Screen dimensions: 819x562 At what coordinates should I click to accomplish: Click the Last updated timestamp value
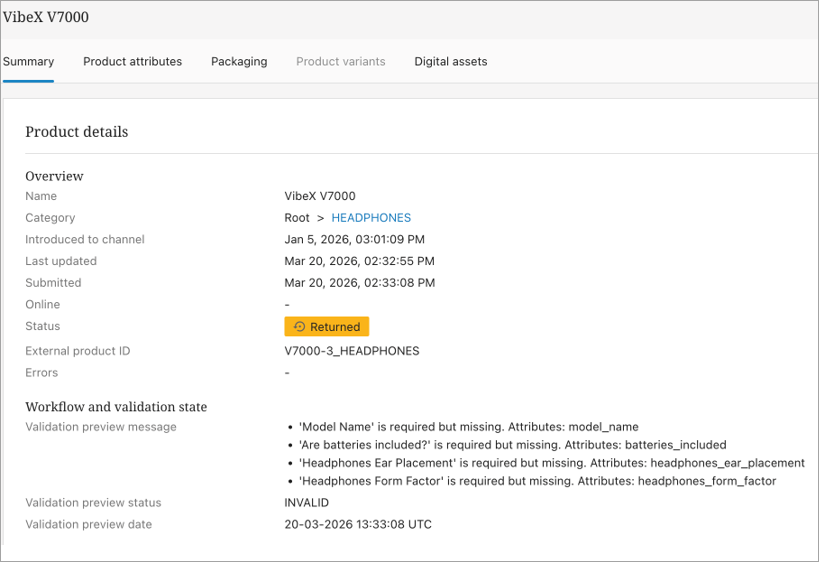point(359,261)
